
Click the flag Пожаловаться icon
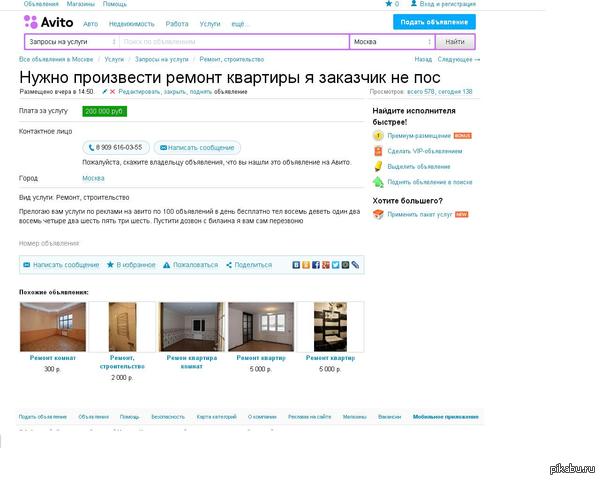click(x=166, y=265)
